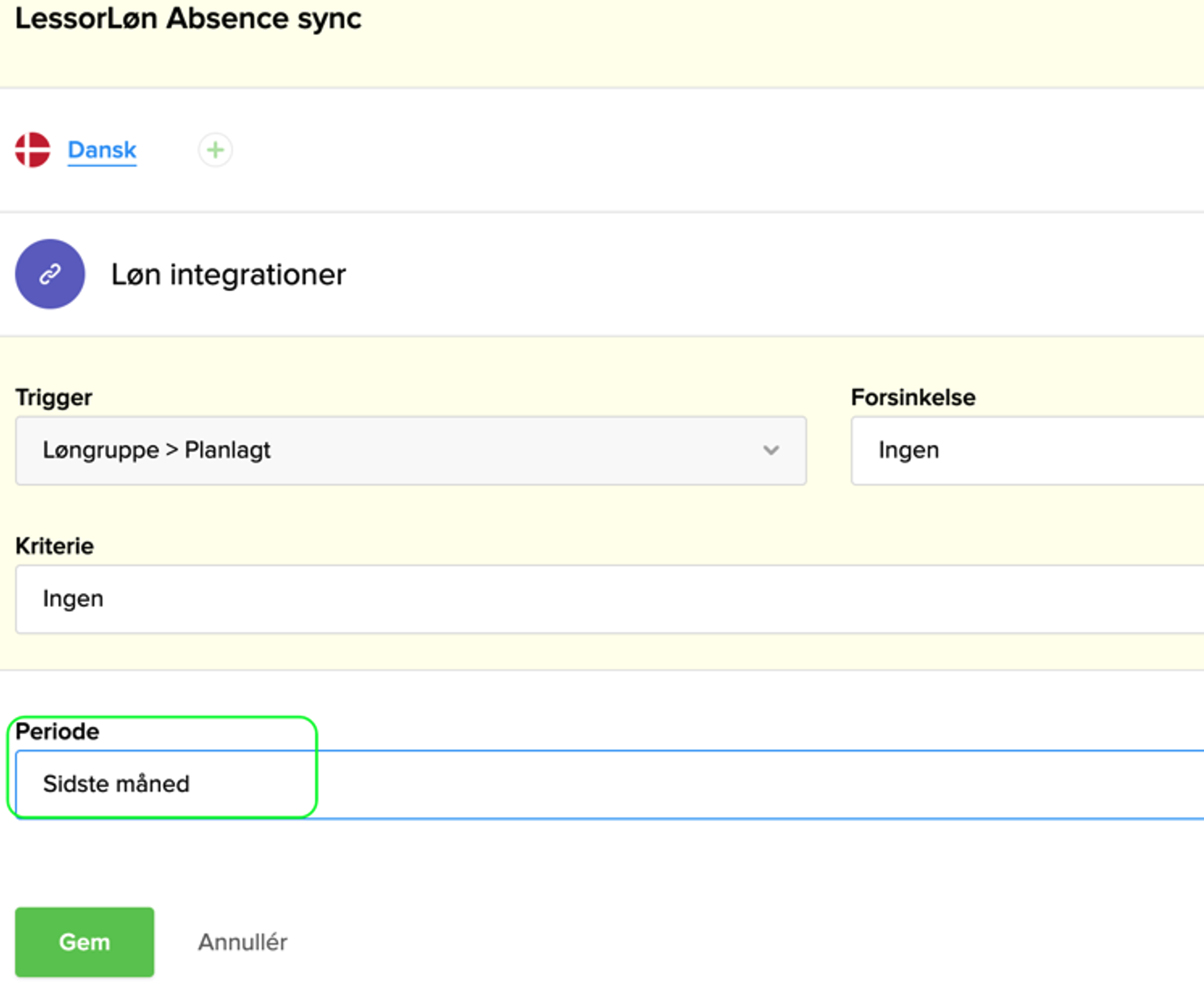Click Ingen value under Forsinkelse
Image resolution: width=1204 pixels, height=983 pixels.
pos(908,451)
